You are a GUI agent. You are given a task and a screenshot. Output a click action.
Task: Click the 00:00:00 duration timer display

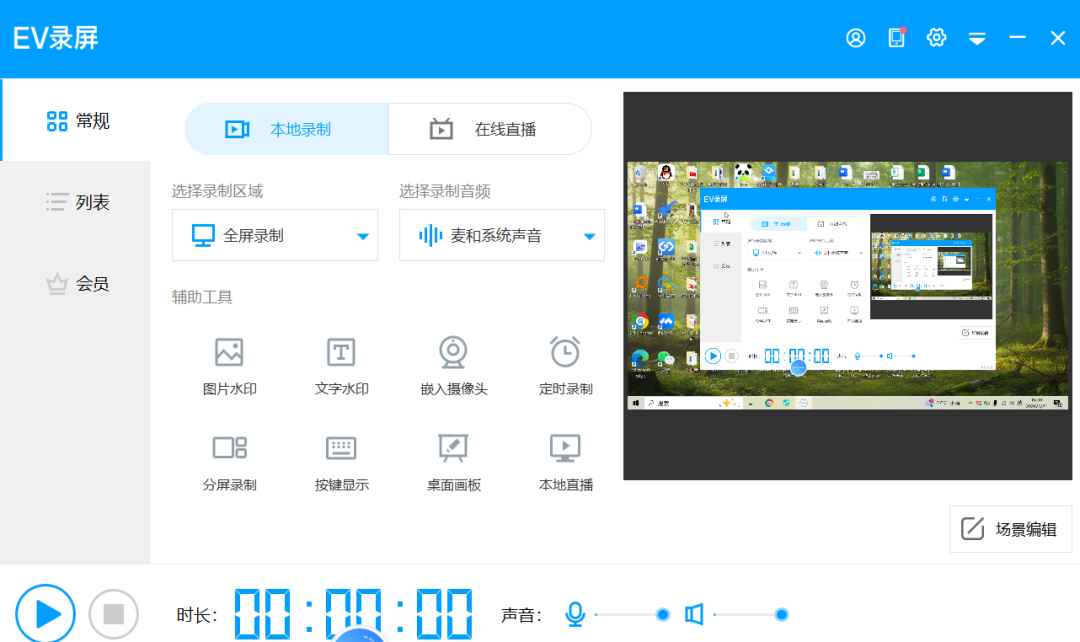353,613
